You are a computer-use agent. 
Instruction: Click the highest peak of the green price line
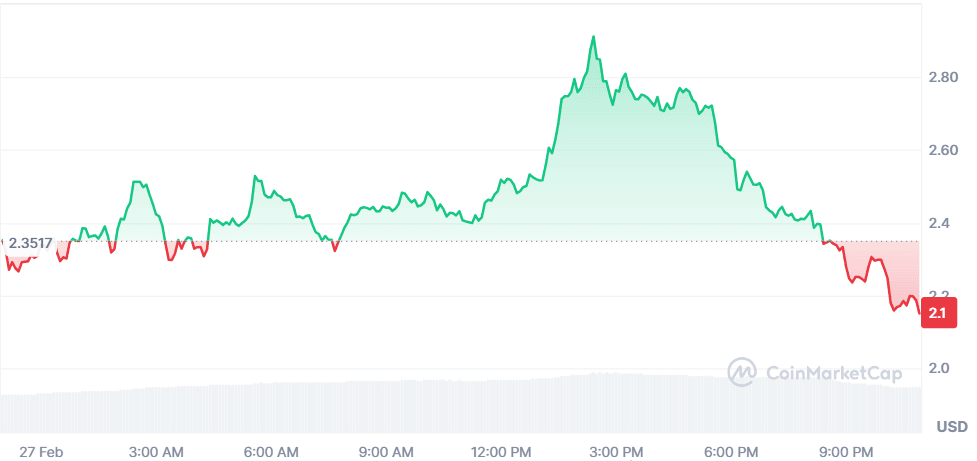tap(593, 37)
